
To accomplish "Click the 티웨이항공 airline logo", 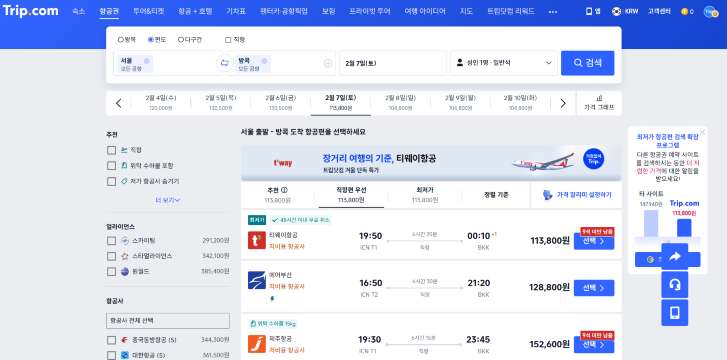I will tap(257, 240).
